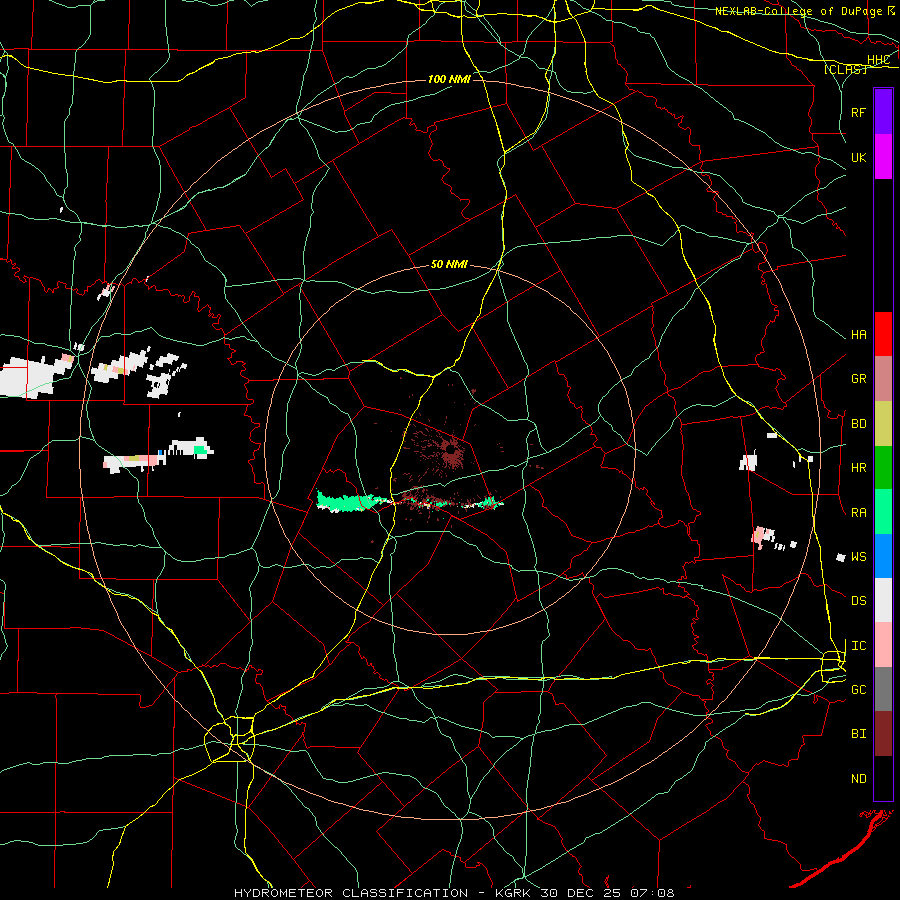Click the 07:08 timestamp
This screenshot has height=900, width=900.
653,893
